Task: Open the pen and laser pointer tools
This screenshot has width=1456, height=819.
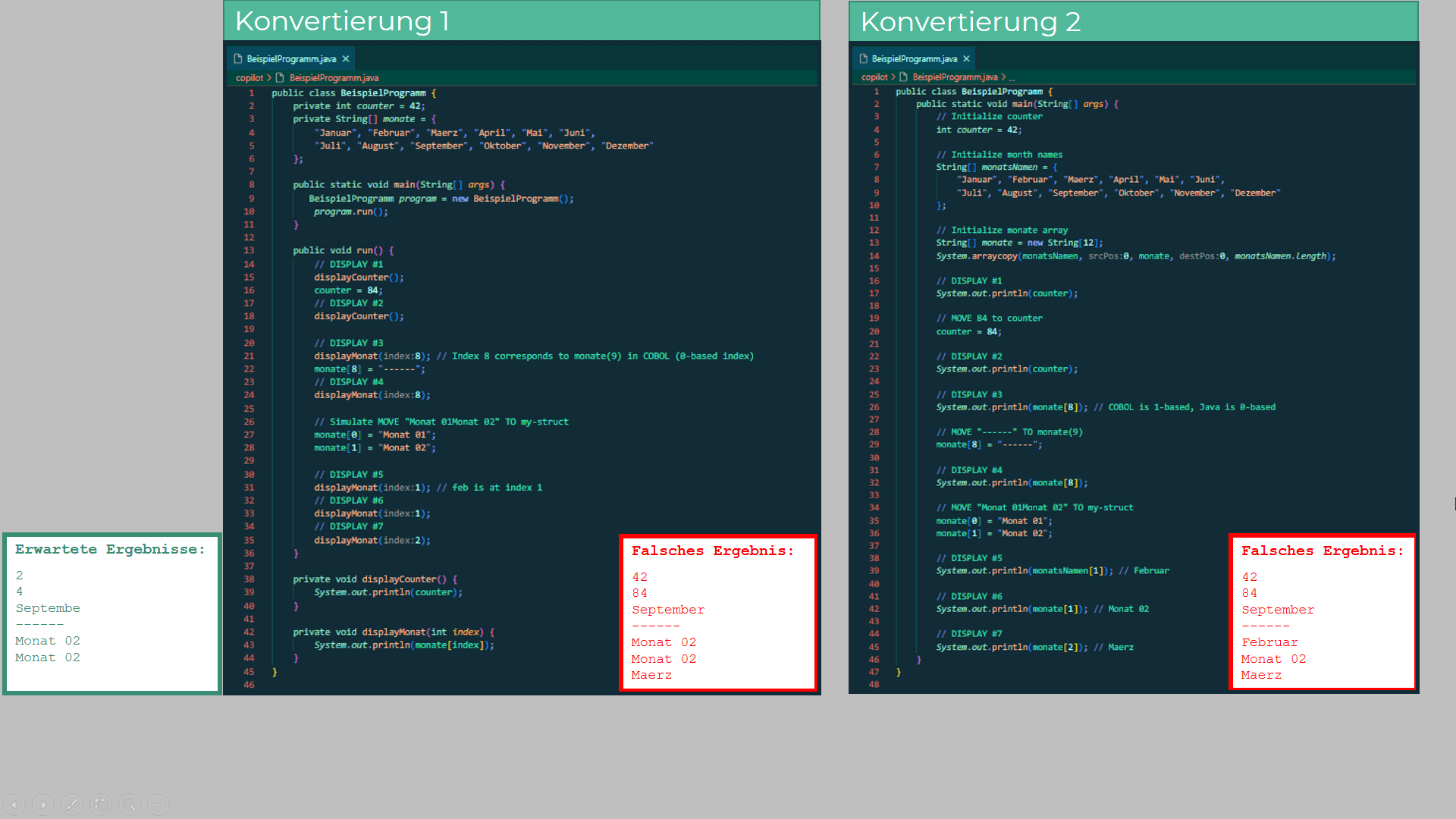Action: click(x=72, y=804)
